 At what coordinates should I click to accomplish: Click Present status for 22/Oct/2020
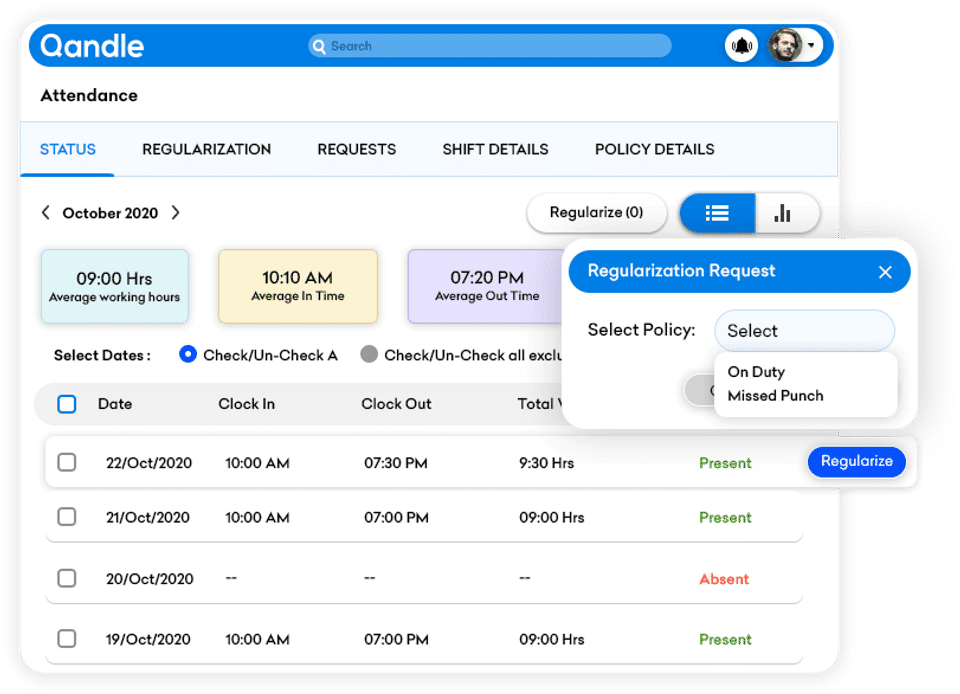(725, 463)
